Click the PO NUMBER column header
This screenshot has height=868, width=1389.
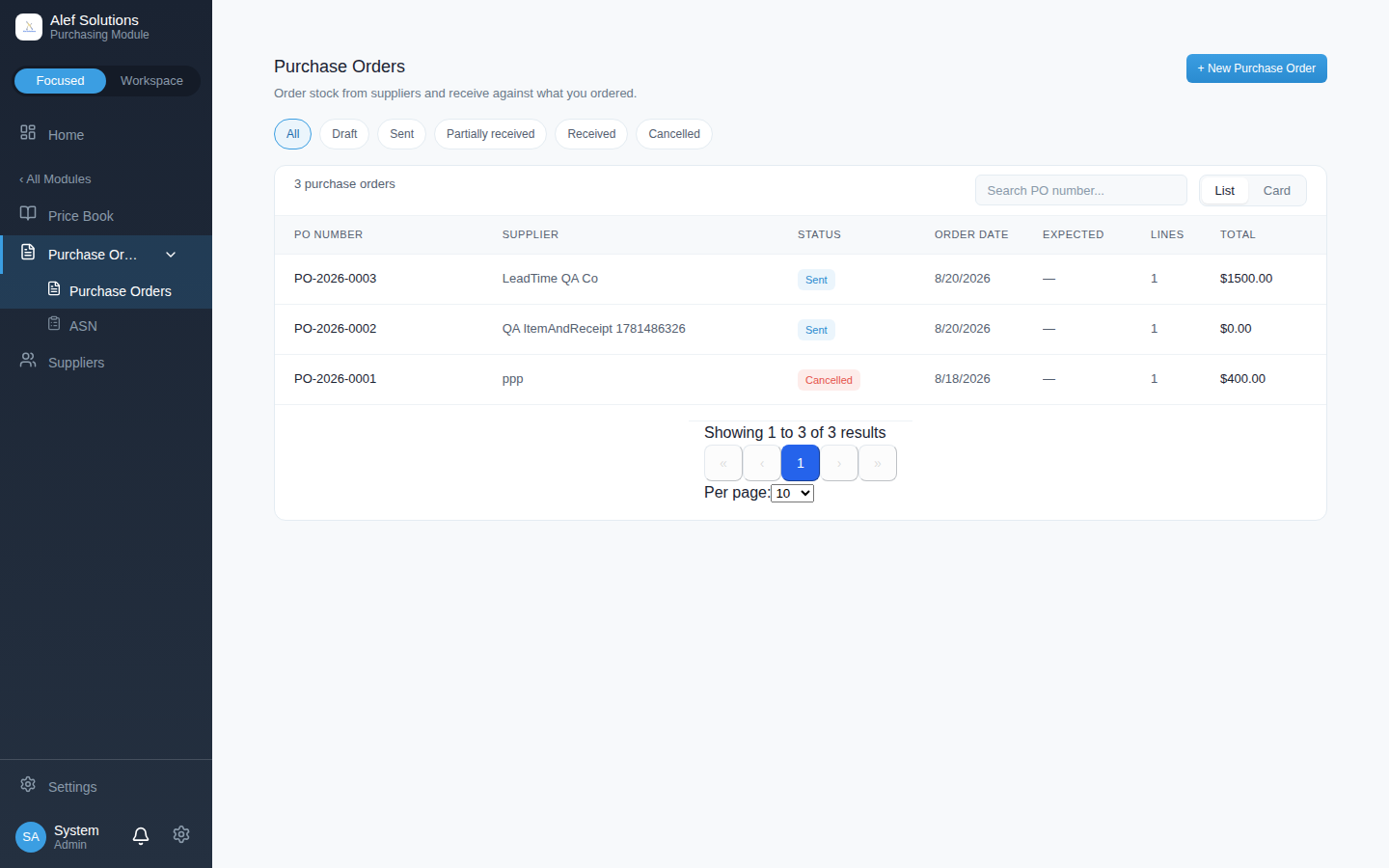coord(328,234)
